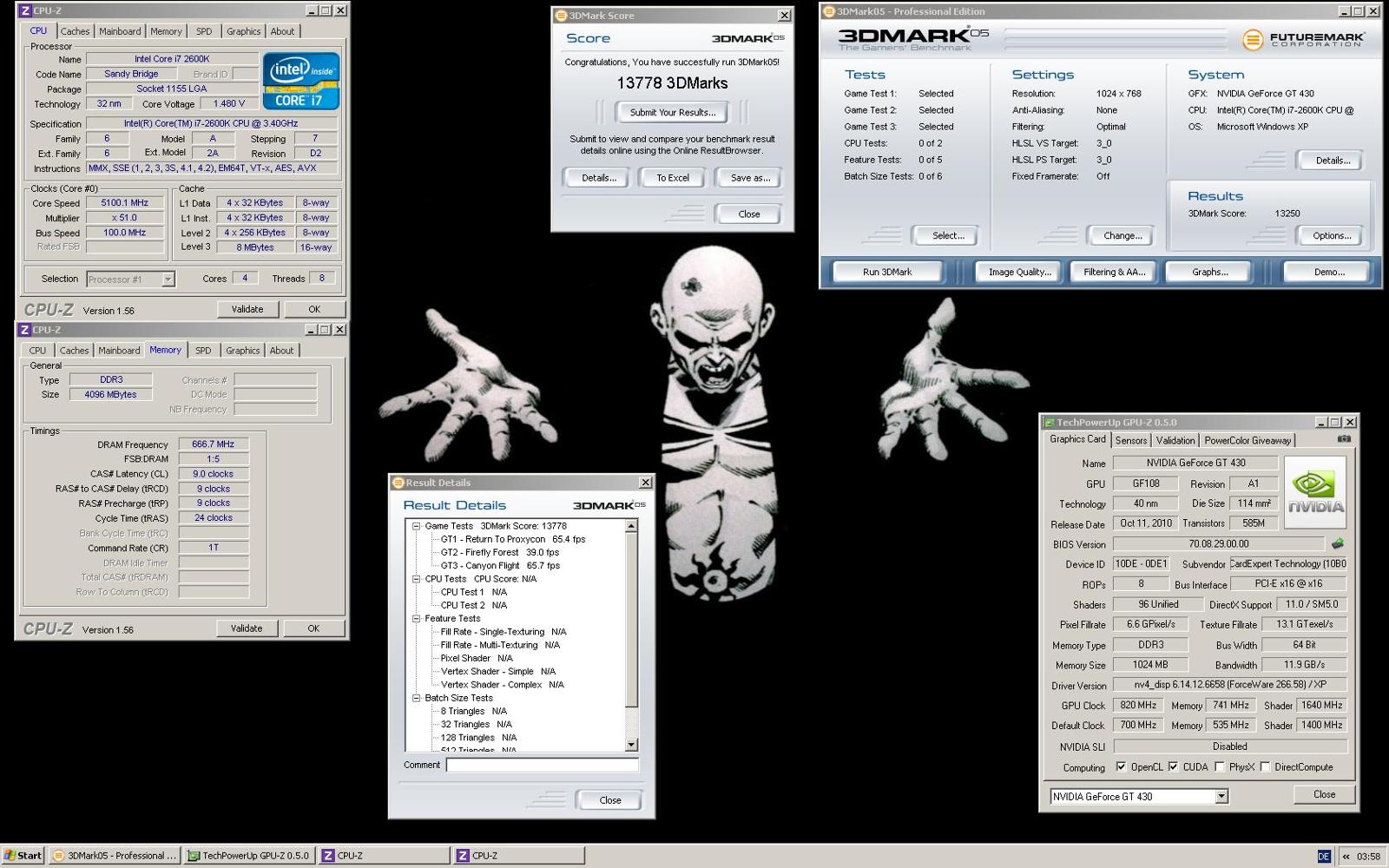
Task: Expand hidden tray icons chevron
Action: click(x=1346, y=856)
